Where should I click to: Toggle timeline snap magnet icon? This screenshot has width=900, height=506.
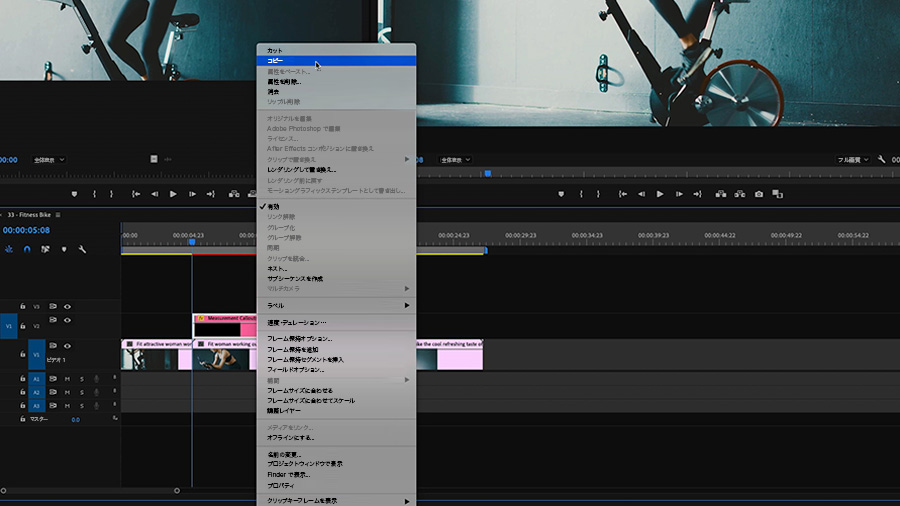(x=27, y=250)
